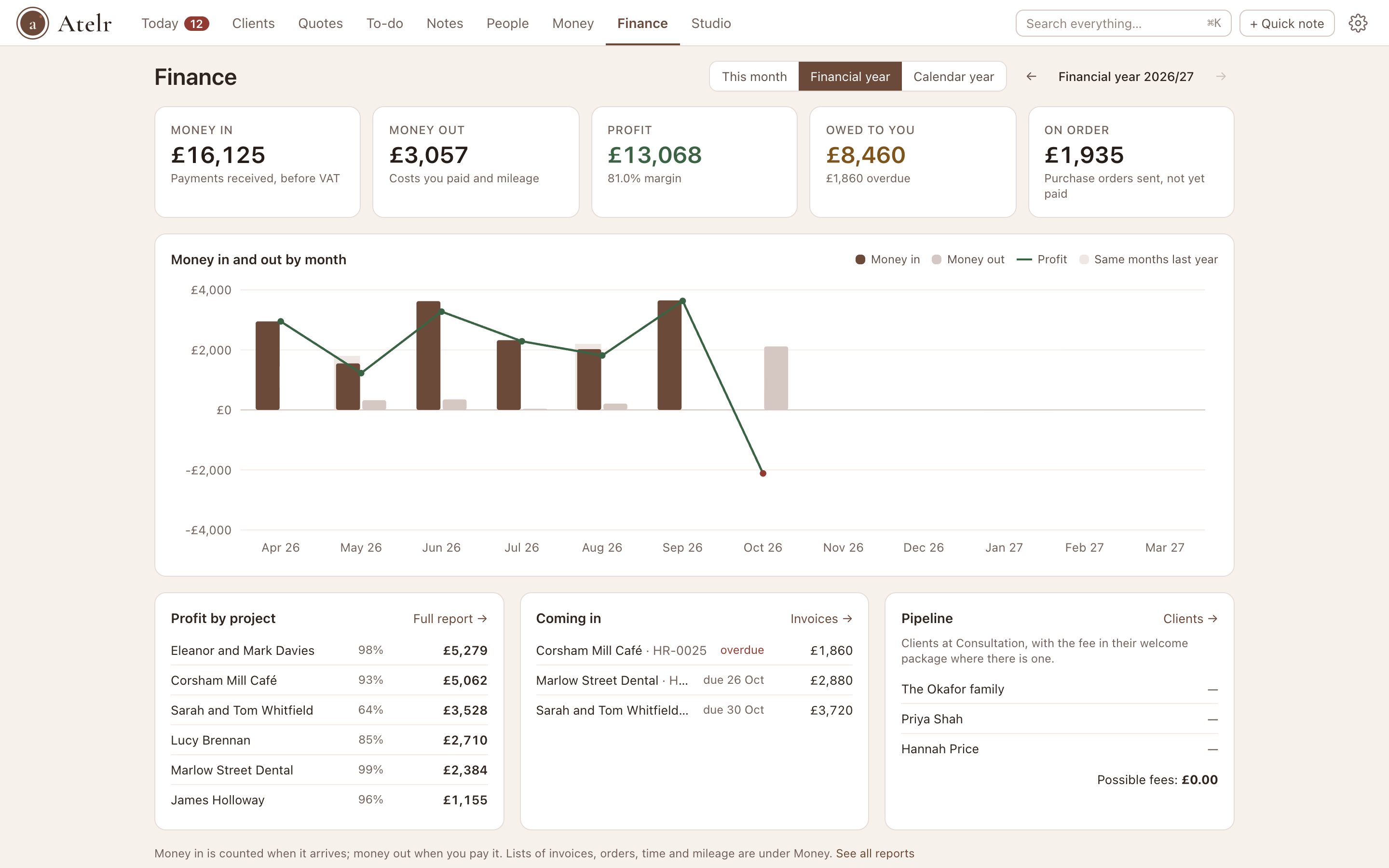Open the Lucy Brennan project row
Image resolution: width=1389 pixels, height=868 pixels.
329,740
